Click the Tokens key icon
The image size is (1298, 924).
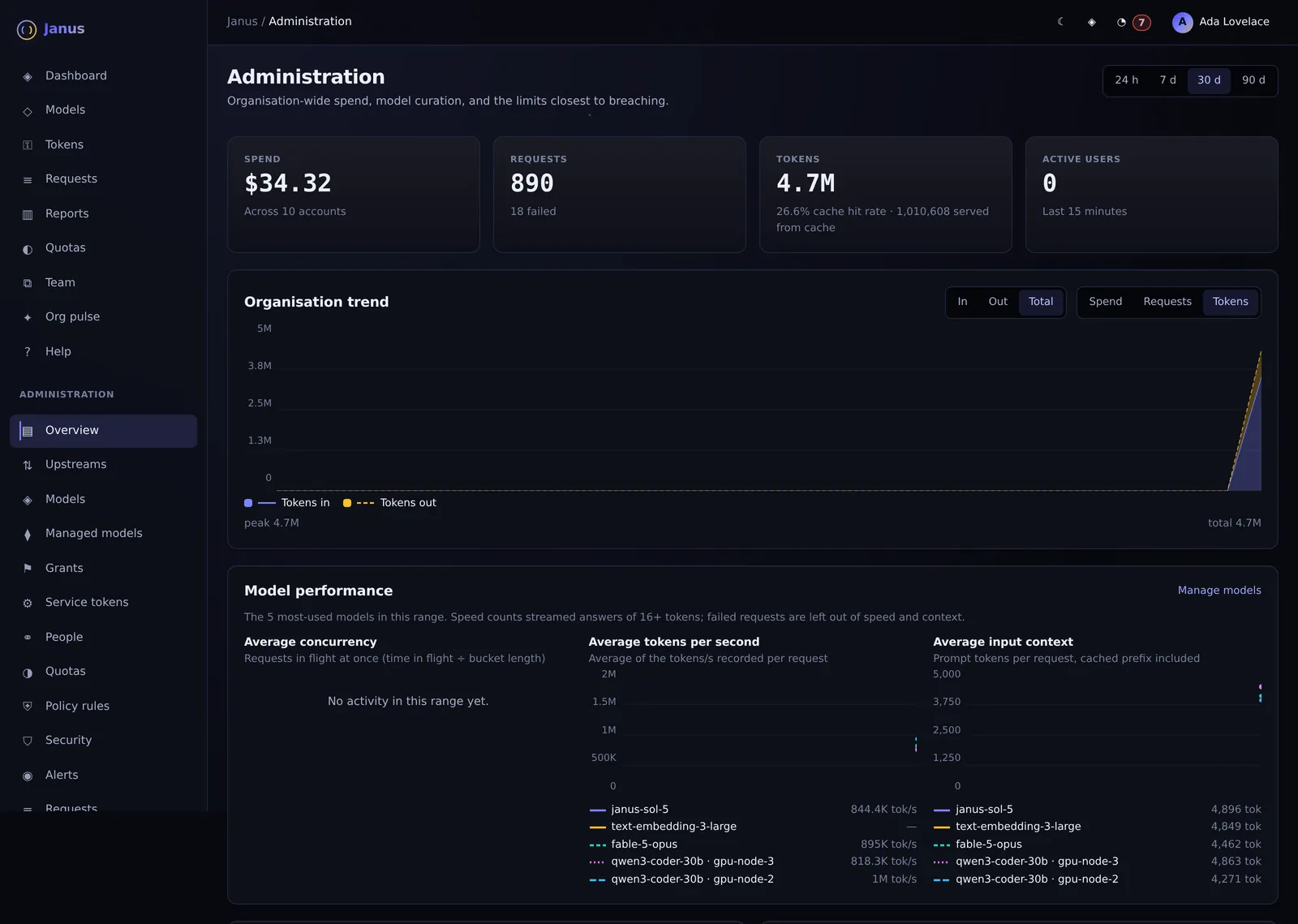pos(28,145)
